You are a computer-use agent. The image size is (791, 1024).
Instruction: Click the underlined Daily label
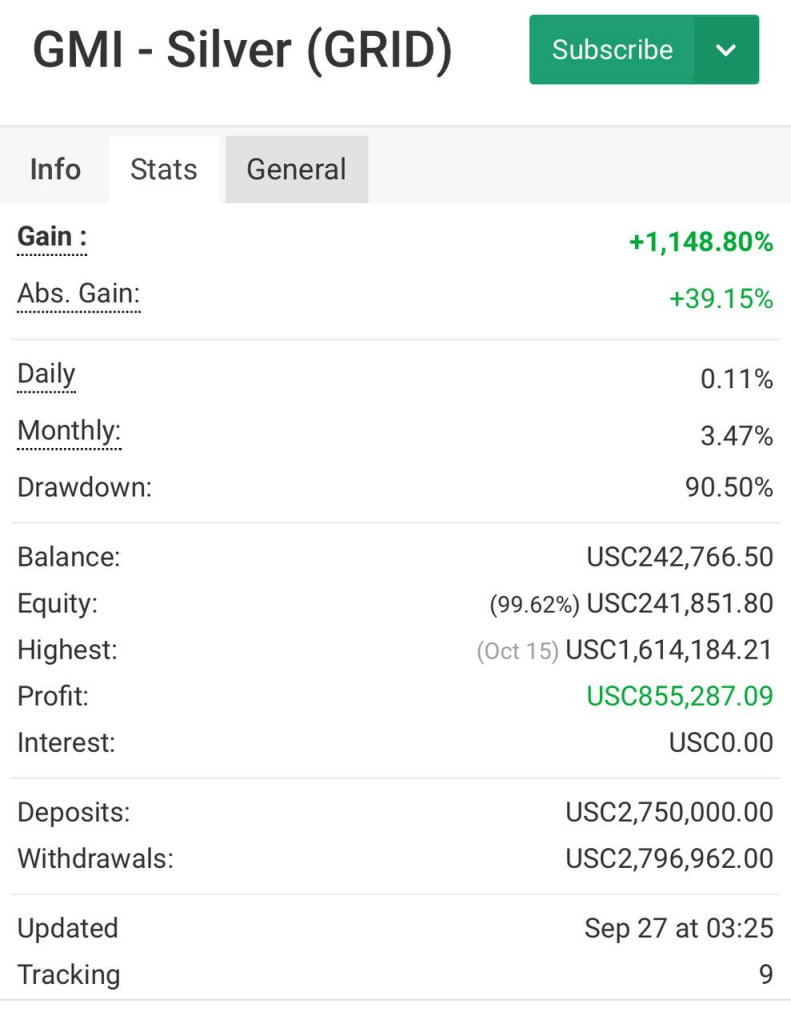[47, 375]
